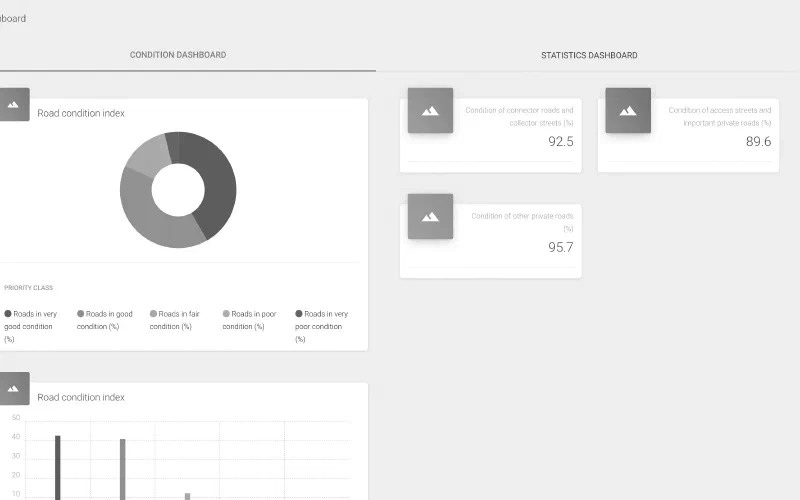Click the connector roads condition card icon
The image size is (800, 500).
pyautogui.click(x=430, y=110)
